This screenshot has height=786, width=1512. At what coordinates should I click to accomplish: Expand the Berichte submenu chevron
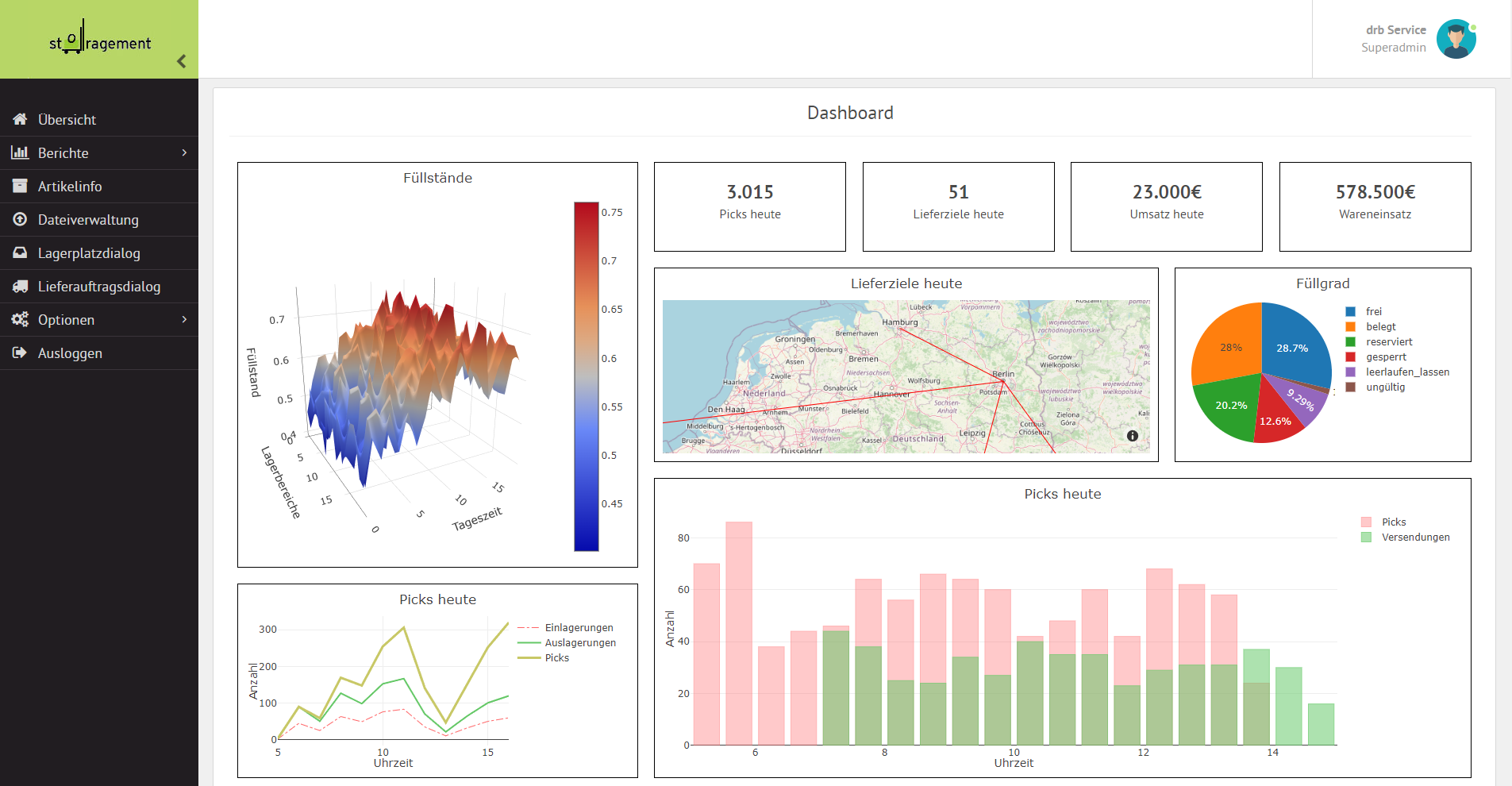[184, 152]
